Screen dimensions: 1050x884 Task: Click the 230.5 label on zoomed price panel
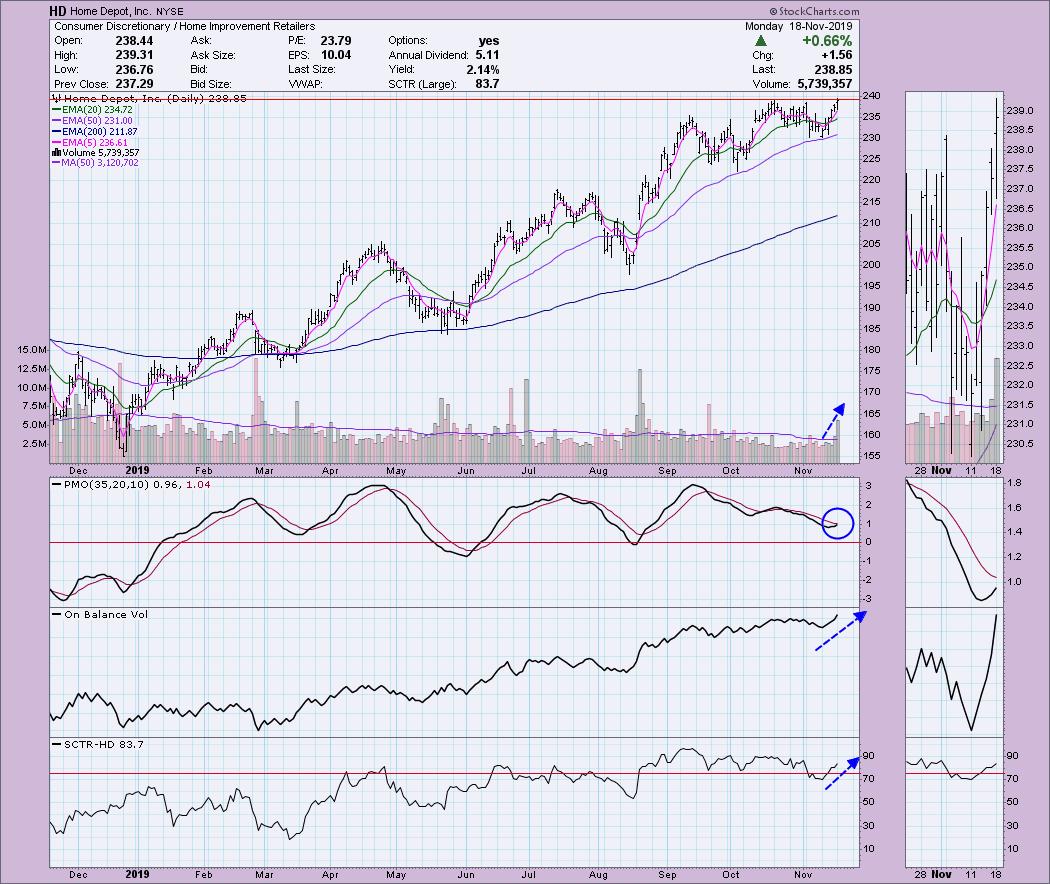pos(1019,443)
